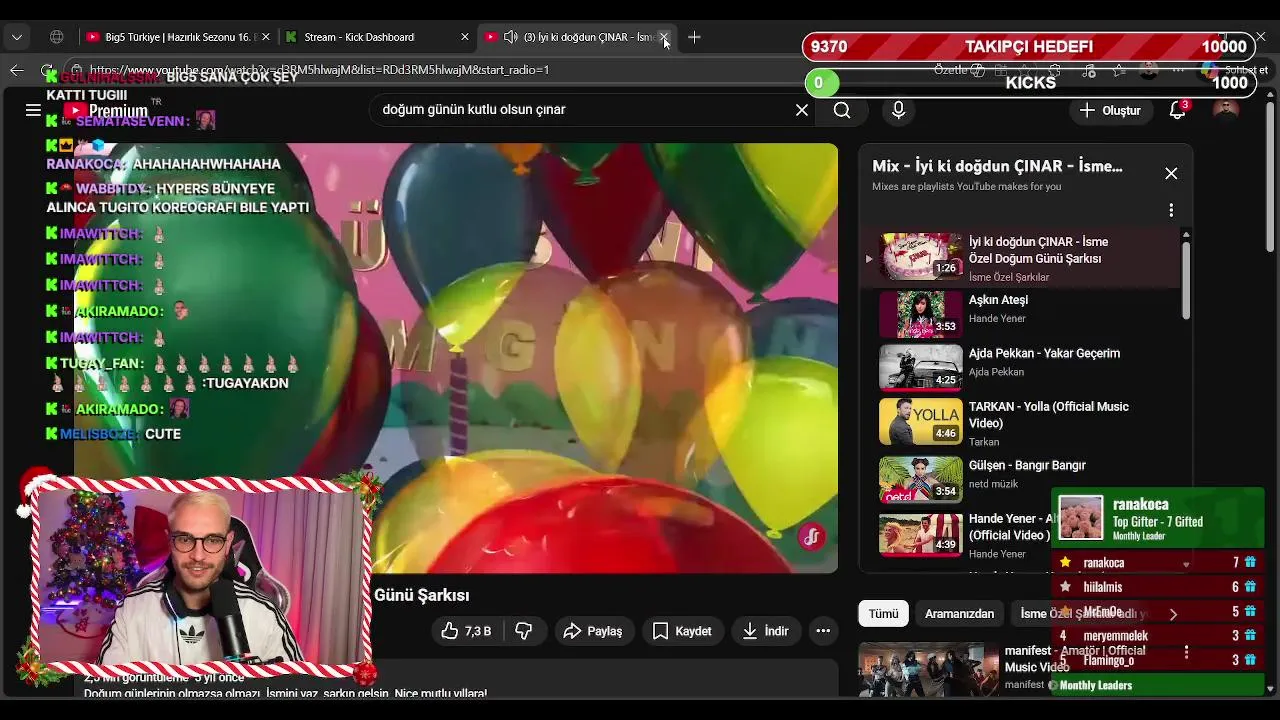Download the video with İndir
Image resolution: width=1280 pixels, height=720 pixels.
point(766,631)
